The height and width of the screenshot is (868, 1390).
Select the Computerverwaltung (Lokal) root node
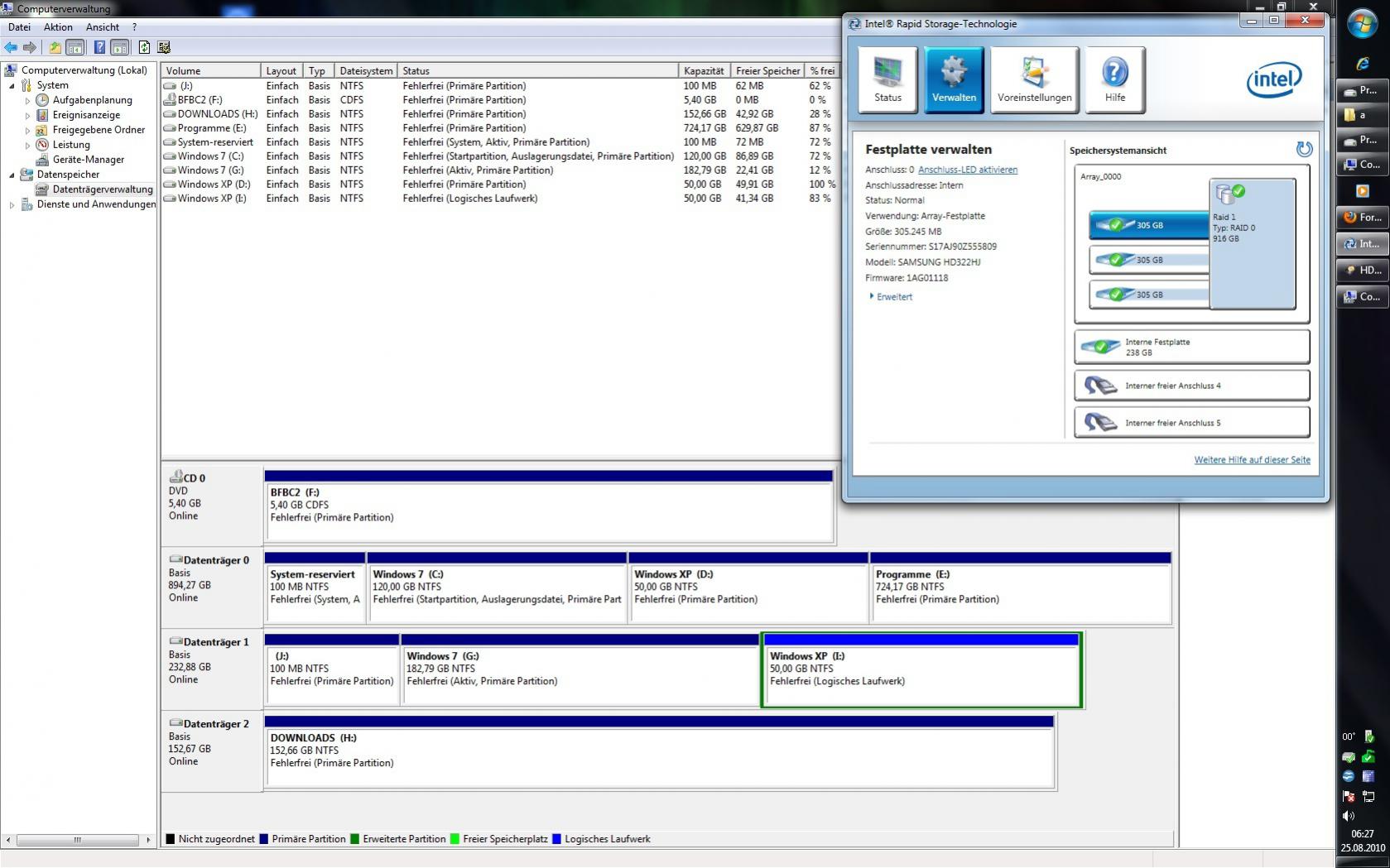point(84,70)
